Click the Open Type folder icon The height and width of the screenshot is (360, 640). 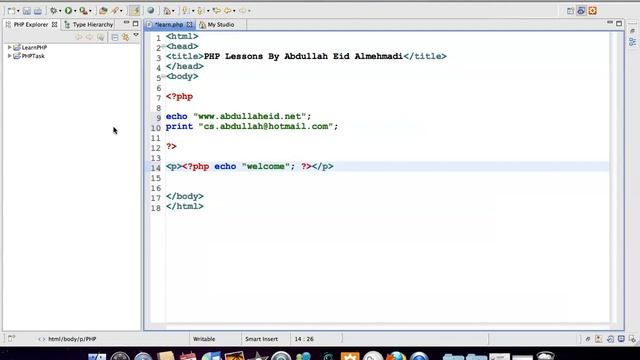tap(103, 11)
